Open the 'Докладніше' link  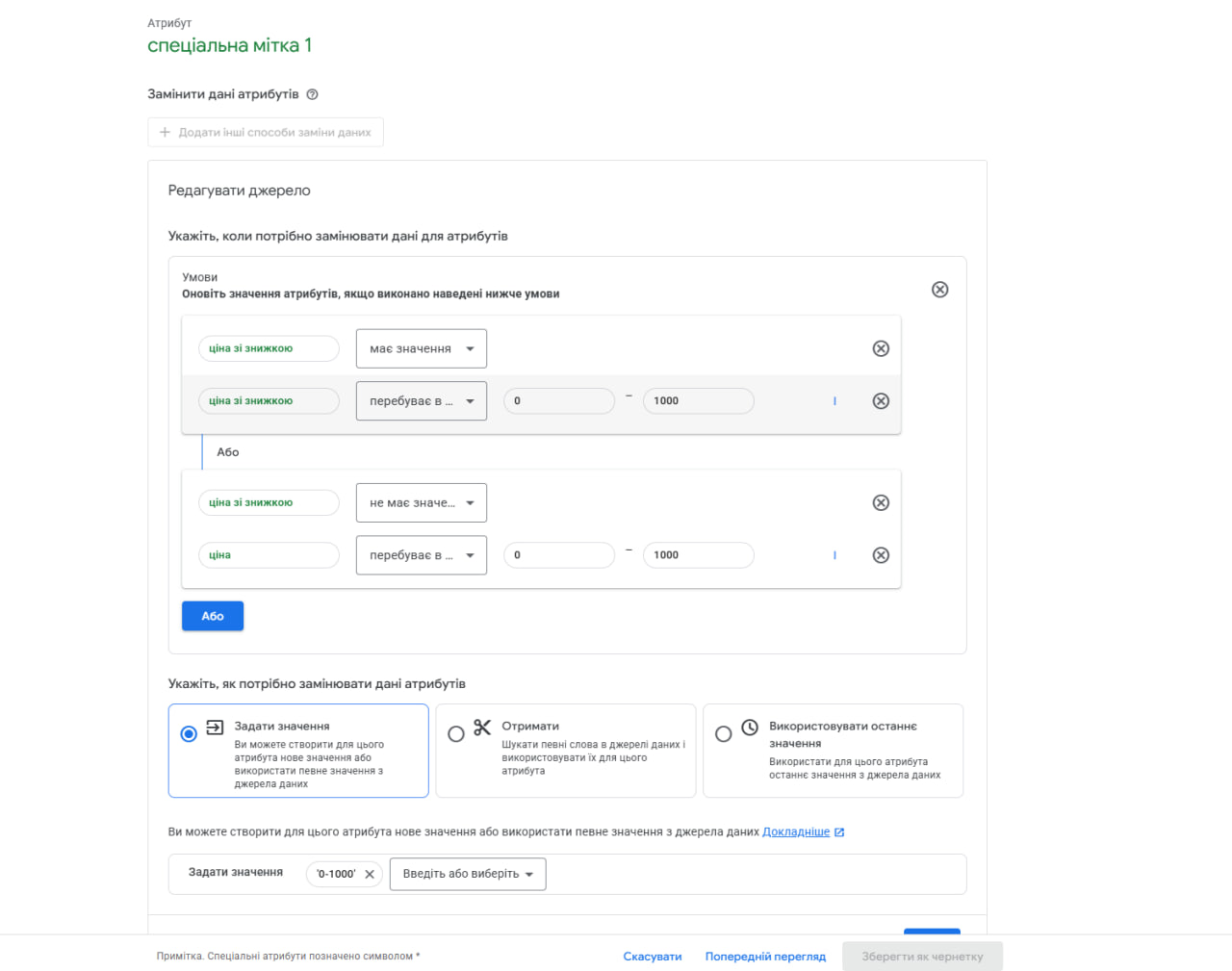pos(796,831)
